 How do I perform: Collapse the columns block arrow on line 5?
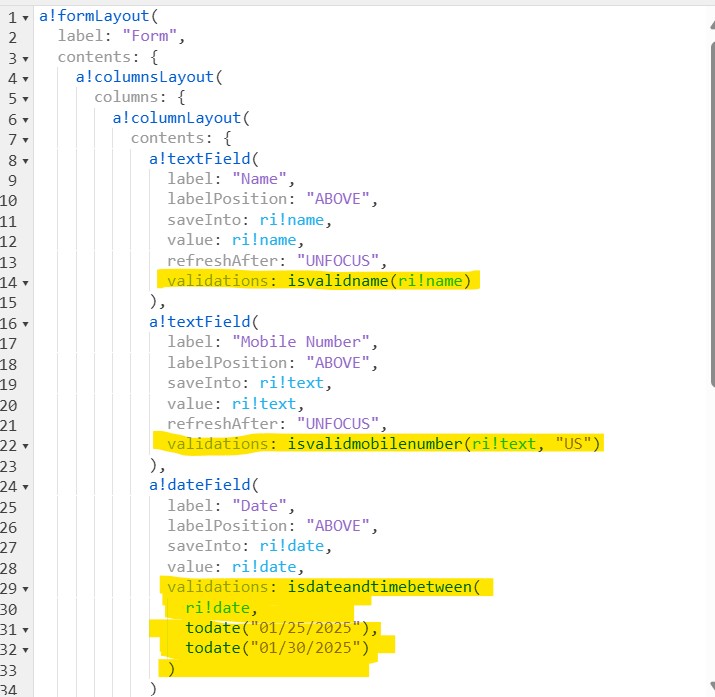tap(26, 99)
